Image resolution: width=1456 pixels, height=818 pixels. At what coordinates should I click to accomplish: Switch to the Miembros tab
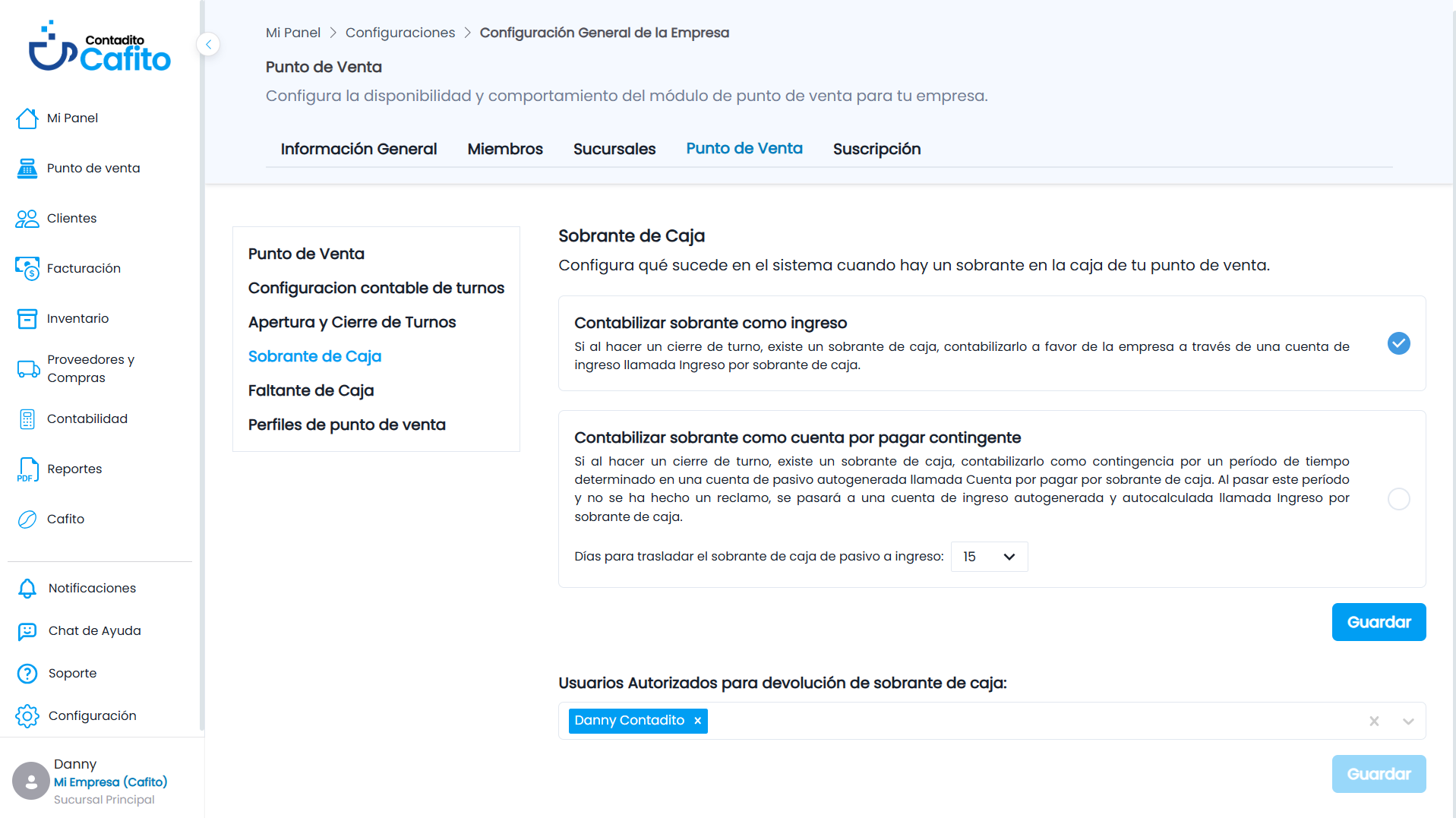[x=505, y=149]
